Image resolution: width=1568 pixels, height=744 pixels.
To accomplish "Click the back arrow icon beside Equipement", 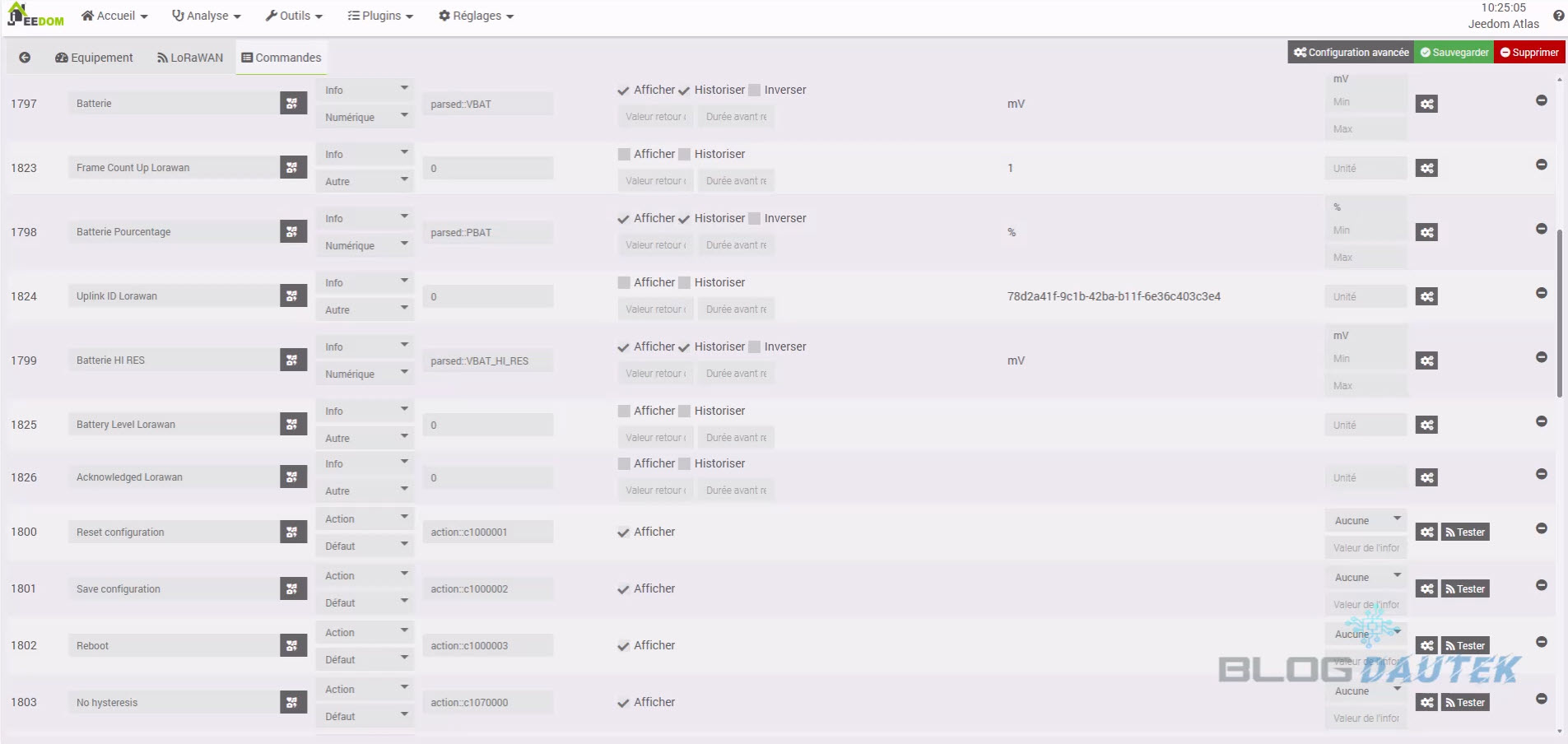I will [x=25, y=58].
